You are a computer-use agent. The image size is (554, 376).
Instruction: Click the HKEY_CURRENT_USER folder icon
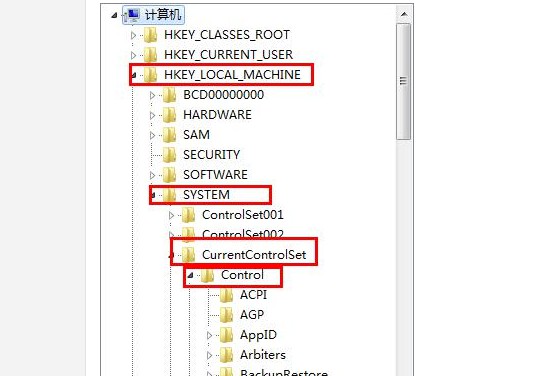tap(151, 55)
